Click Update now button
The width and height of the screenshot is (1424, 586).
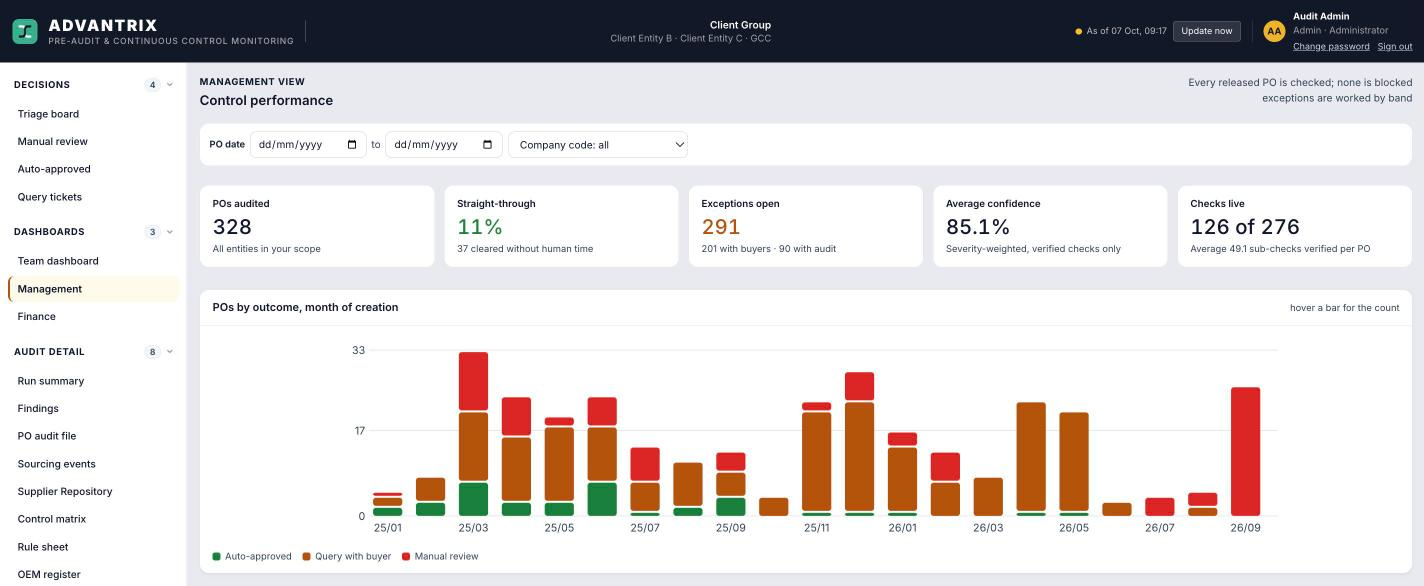1207,31
